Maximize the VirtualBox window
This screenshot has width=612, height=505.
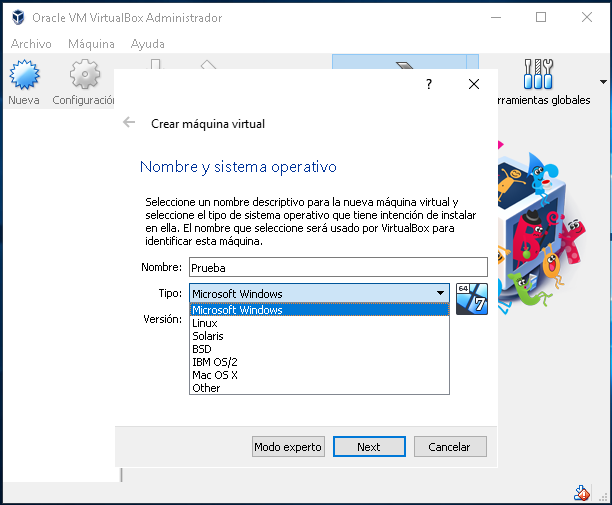(541, 17)
